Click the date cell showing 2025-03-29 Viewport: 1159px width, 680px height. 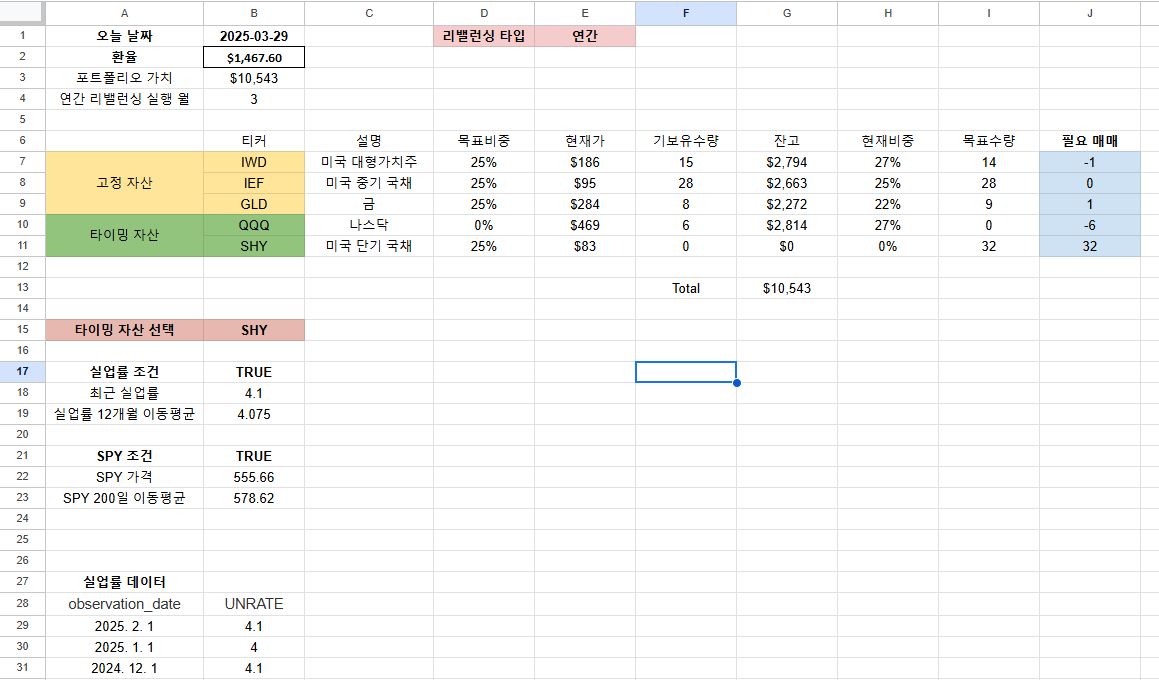coord(253,36)
